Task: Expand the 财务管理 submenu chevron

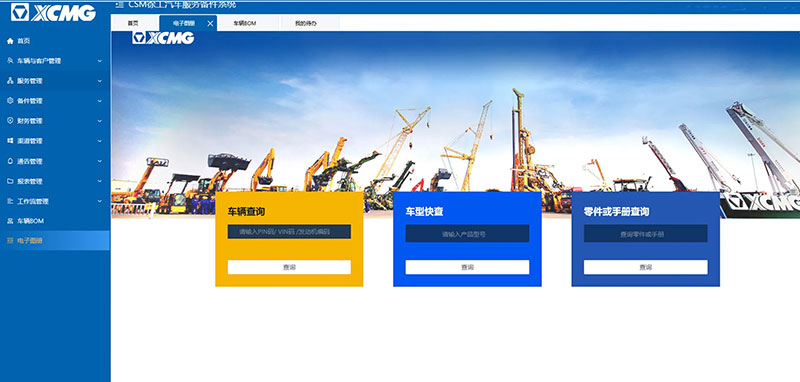Action: [x=99, y=121]
